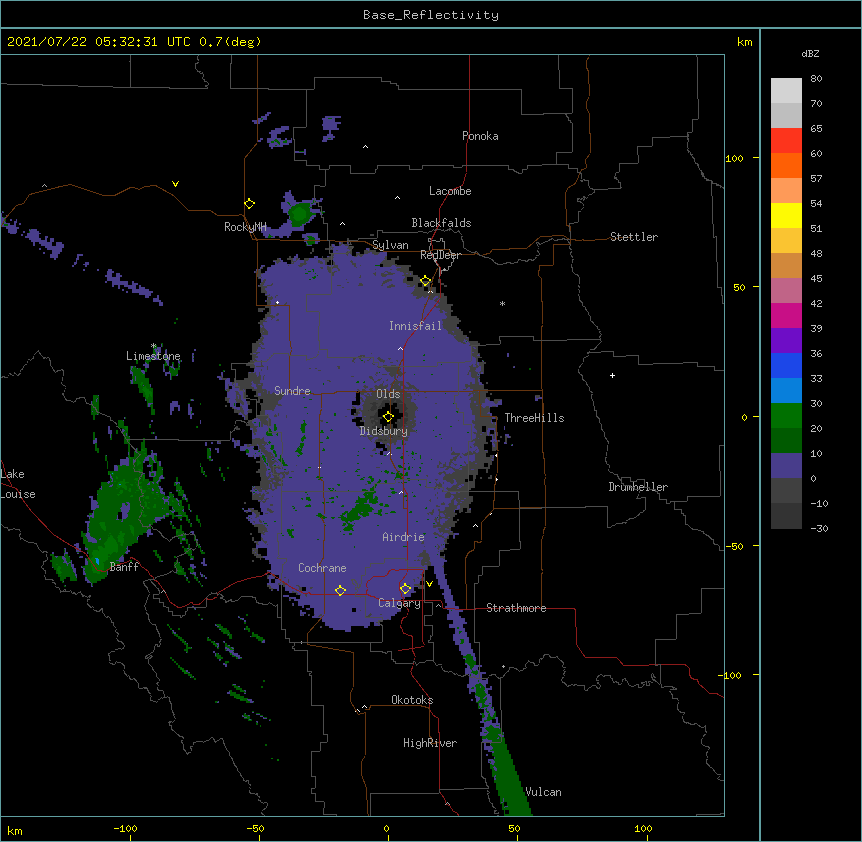Click the Sundre label
Image resolution: width=862 pixels, height=842 pixels.
292,391
